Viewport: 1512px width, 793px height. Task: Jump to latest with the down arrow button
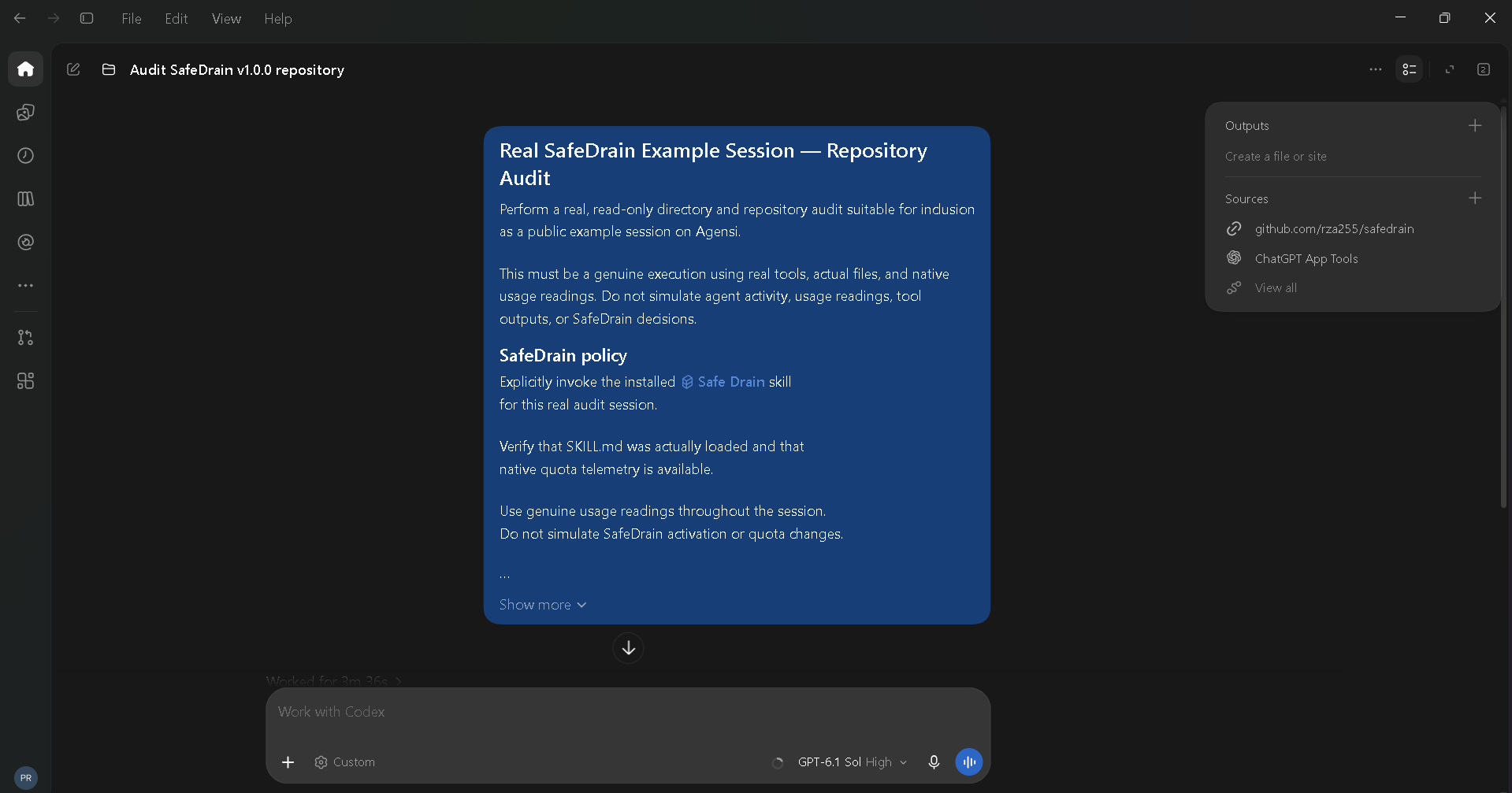pos(628,648)
